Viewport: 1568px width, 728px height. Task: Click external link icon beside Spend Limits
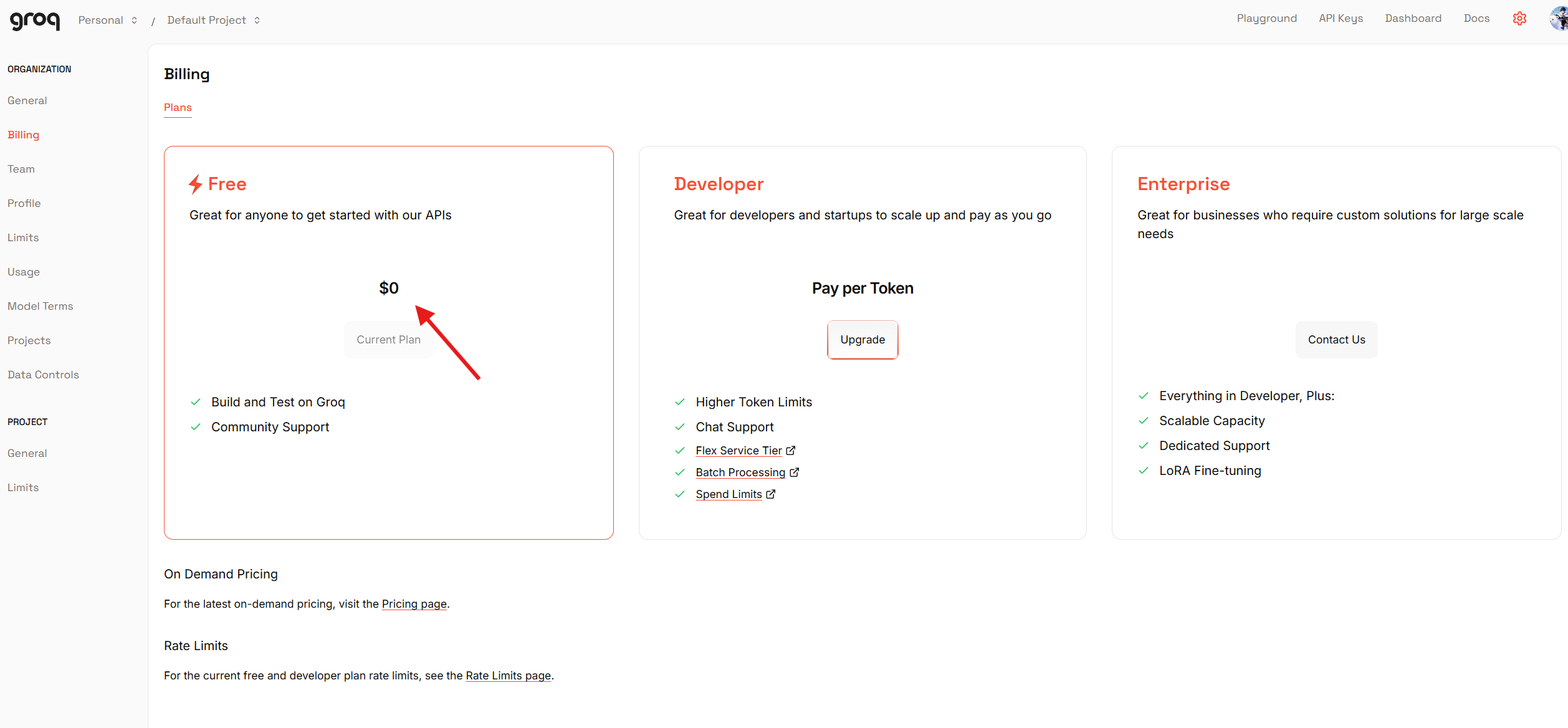pos(771,494)
